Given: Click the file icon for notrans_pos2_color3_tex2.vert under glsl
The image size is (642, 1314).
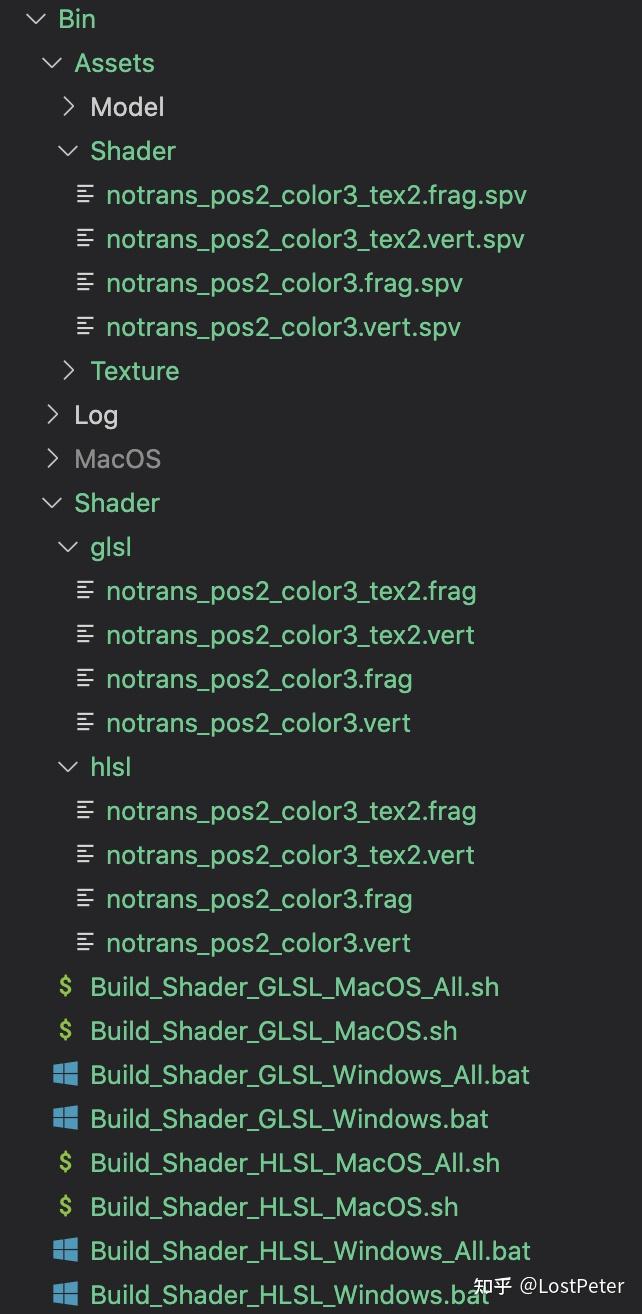Looking at the screenshot, I should [86, 634].
